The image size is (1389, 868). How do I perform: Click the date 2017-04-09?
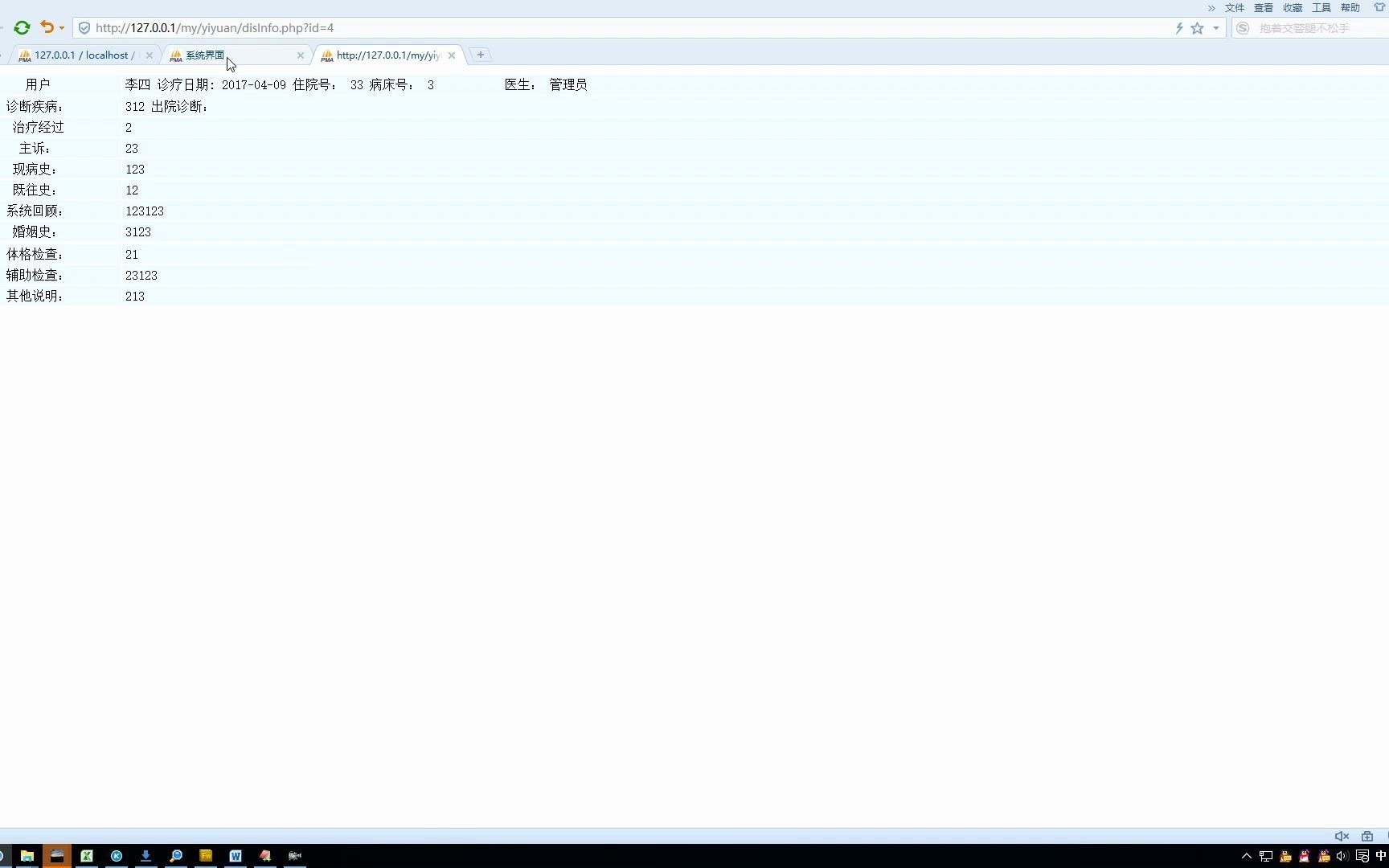click(254, 85)
